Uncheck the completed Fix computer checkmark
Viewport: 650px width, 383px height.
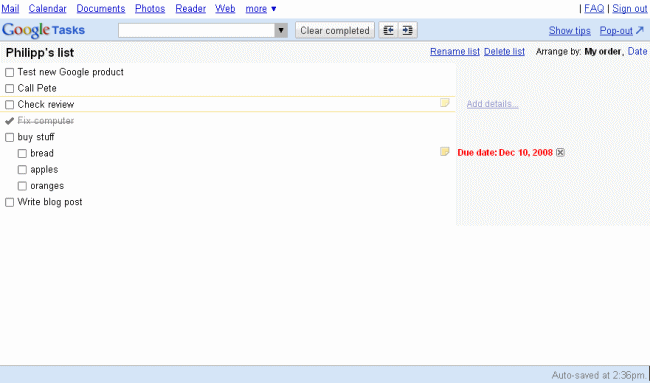click(10, 121)
